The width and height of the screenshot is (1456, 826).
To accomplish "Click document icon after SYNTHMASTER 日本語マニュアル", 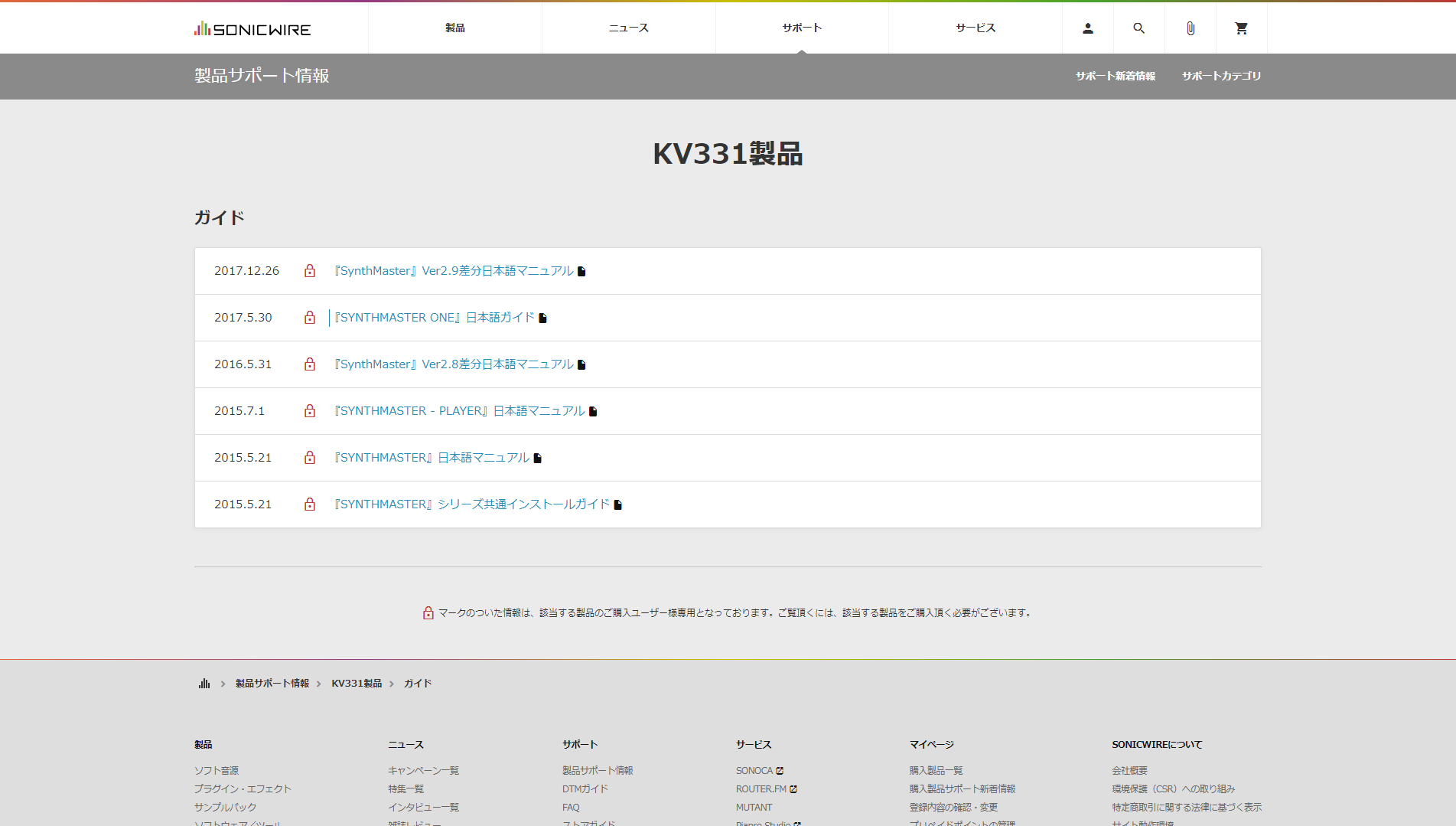I will coord(537,458).
